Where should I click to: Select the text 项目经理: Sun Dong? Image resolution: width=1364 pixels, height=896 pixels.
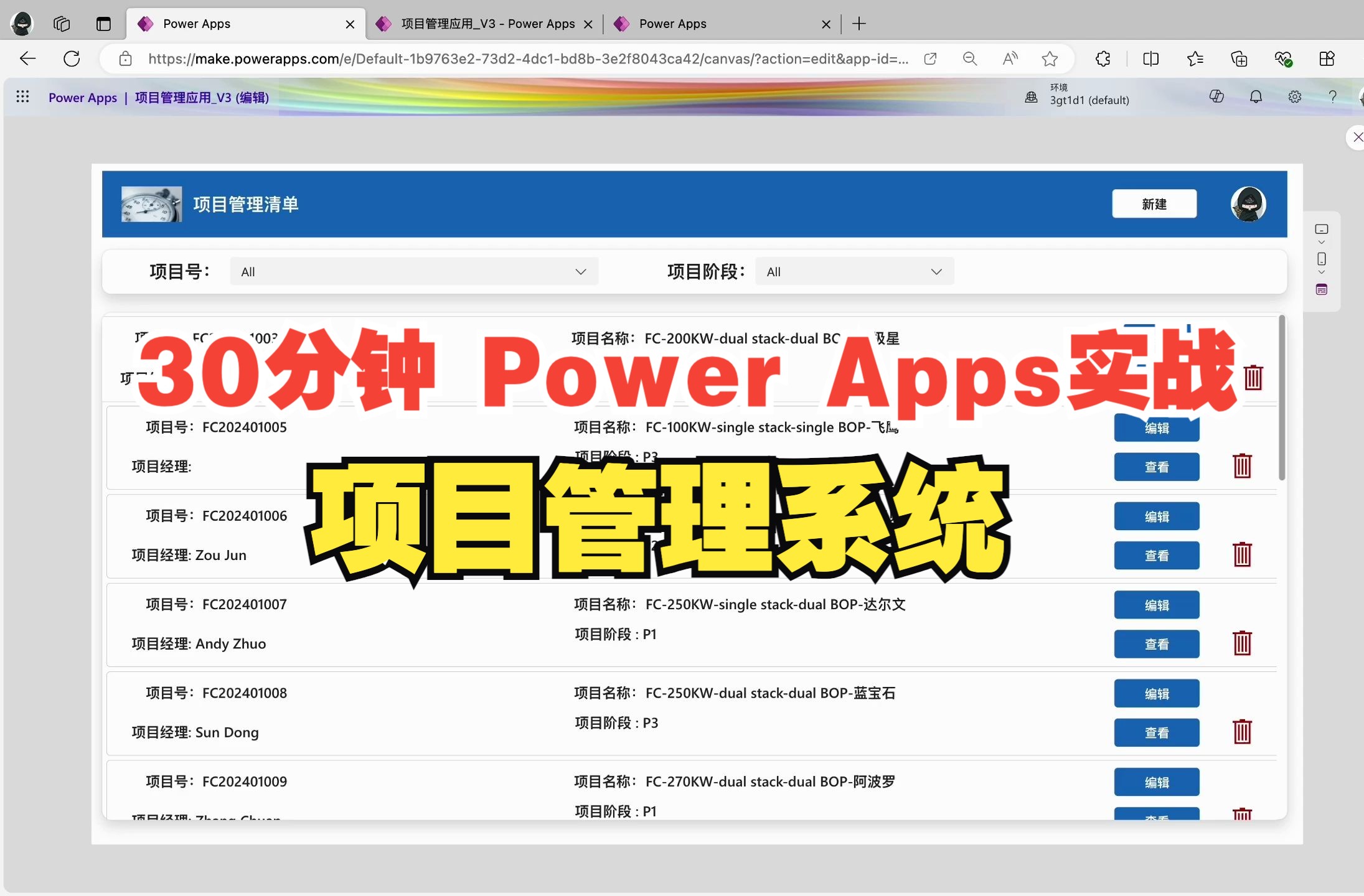click(195, 732)
